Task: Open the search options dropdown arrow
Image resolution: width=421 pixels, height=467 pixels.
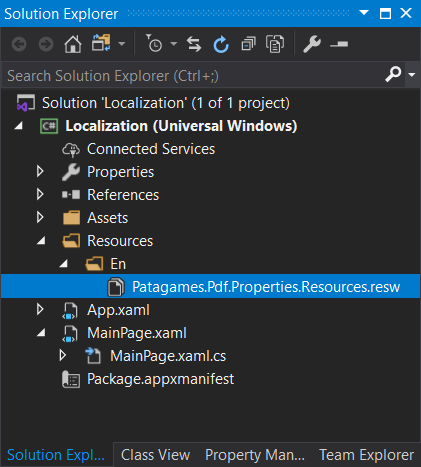Action: (x=412, y=74)
